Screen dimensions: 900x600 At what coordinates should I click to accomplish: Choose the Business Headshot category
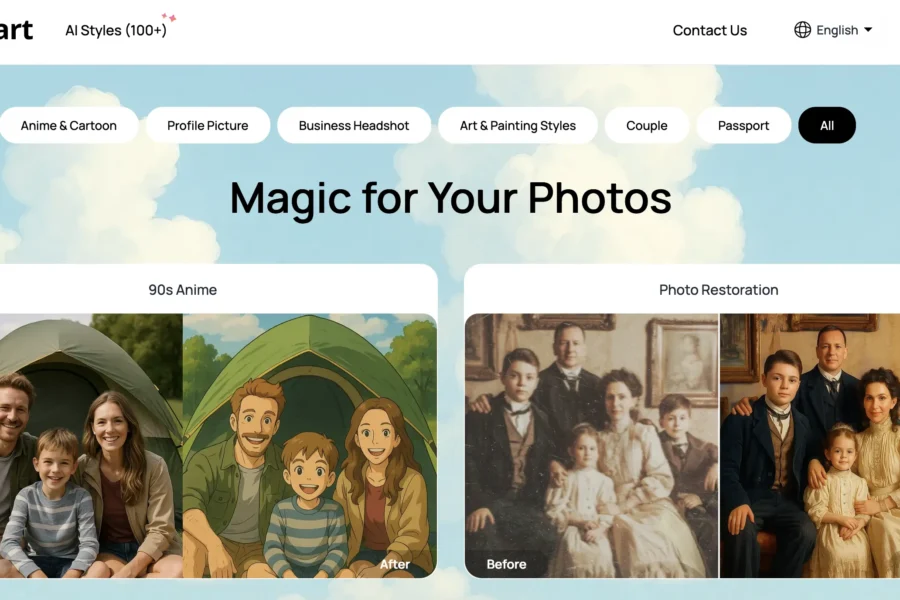(354, 125)
